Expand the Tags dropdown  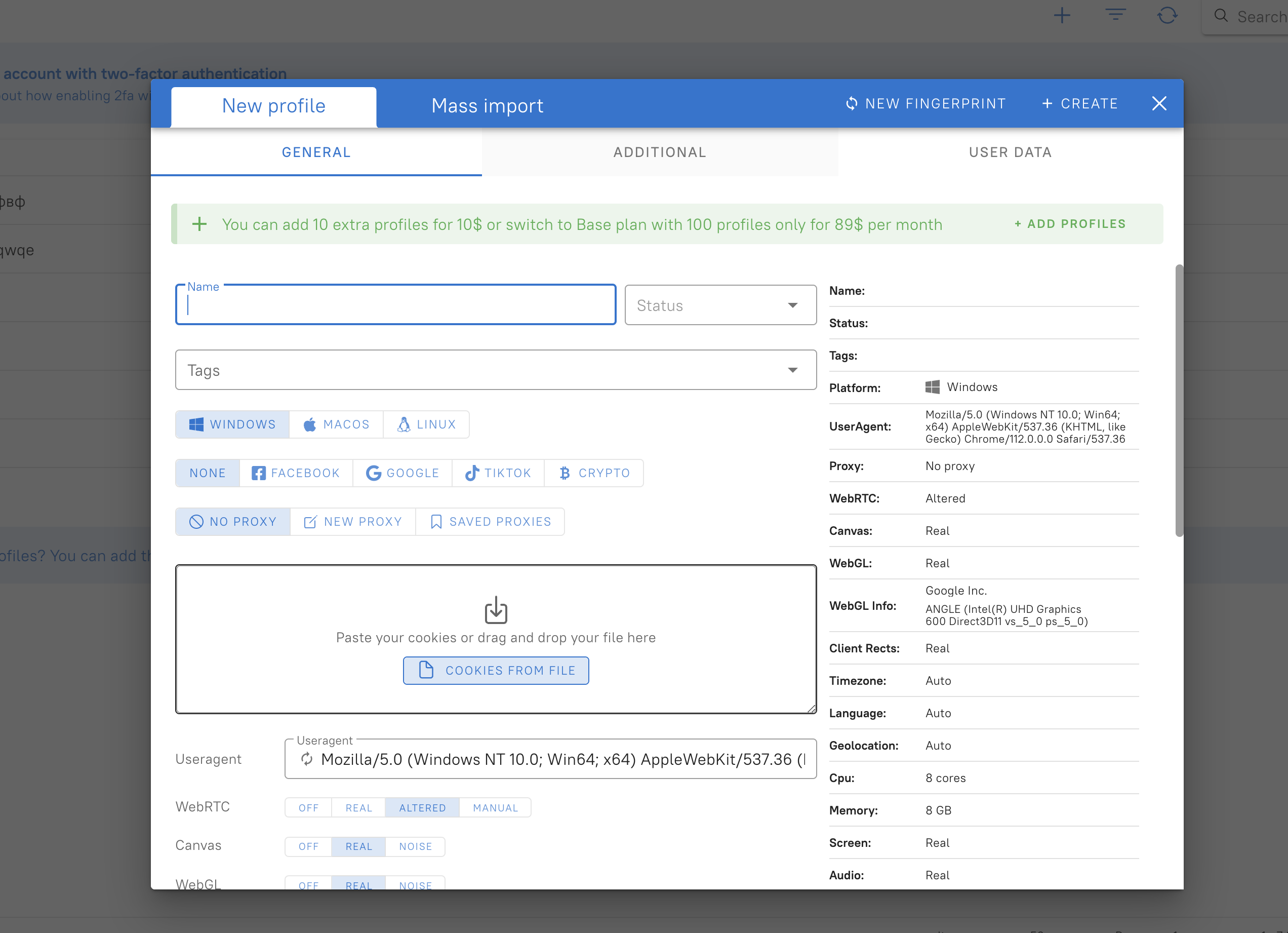click(x=495, y=370)
